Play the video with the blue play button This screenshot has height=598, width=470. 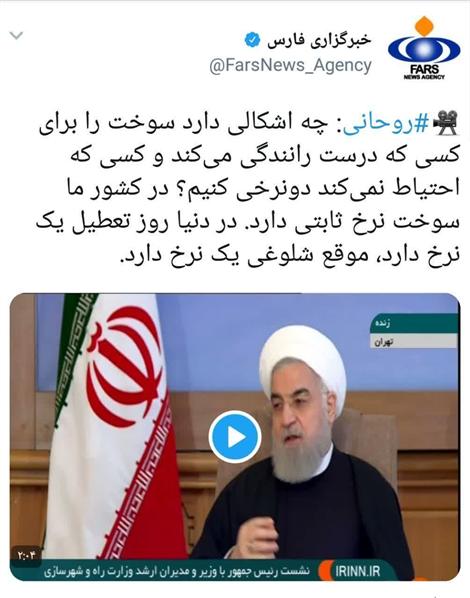235,437
